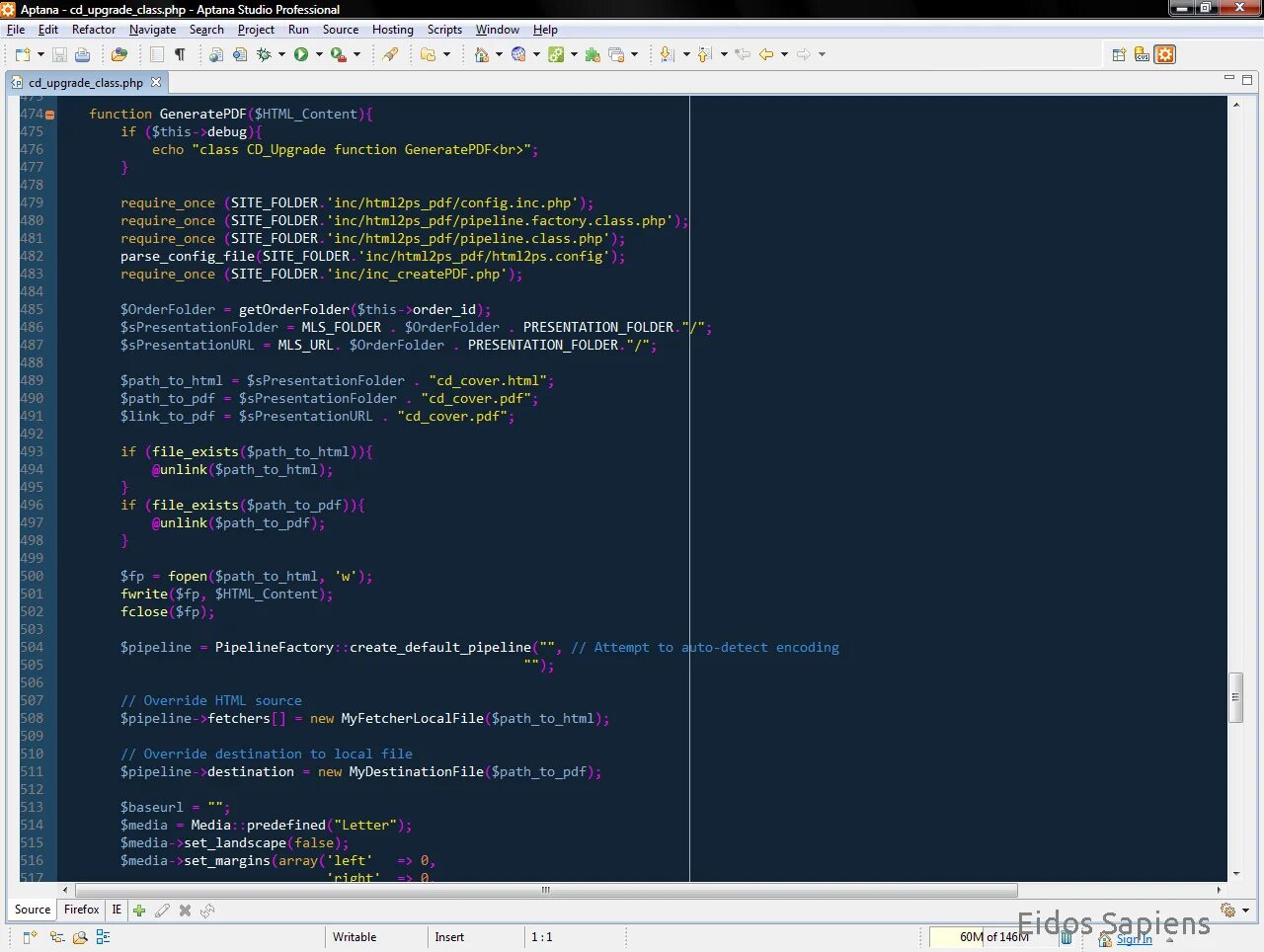Open the Navigate menu
This screenshot has width=1264, height=952.
click(152, 30)
